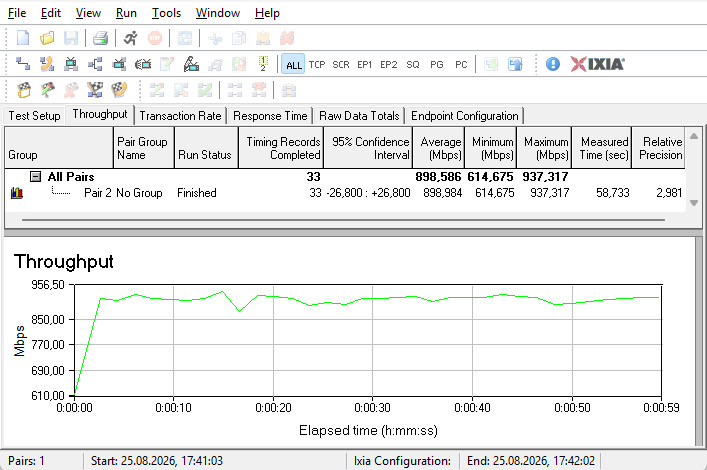Click the 95% Confidence Interval column header

click(x=368, y=148)
